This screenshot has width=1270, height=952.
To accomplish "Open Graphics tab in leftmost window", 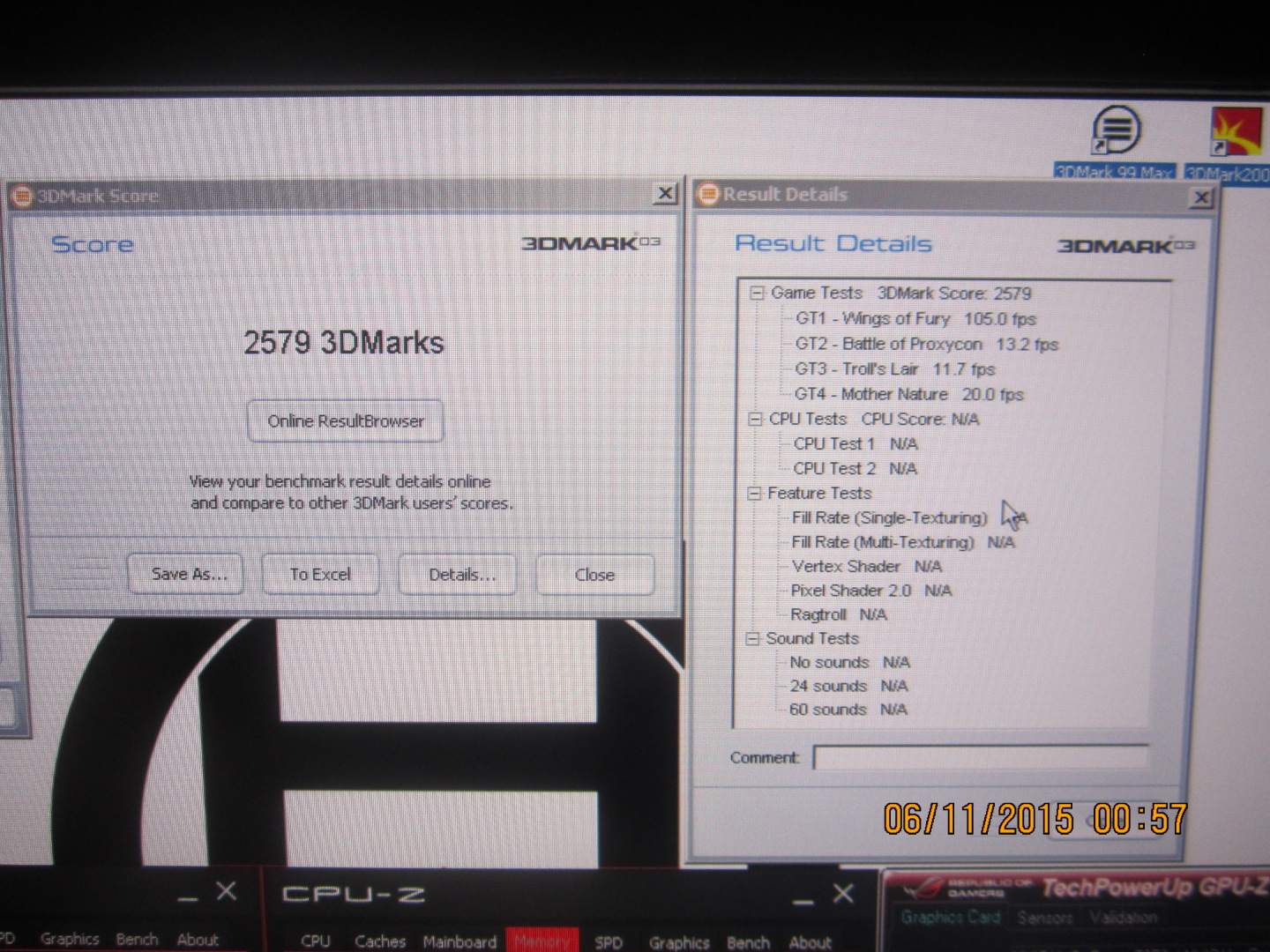I will click(69, 939).
